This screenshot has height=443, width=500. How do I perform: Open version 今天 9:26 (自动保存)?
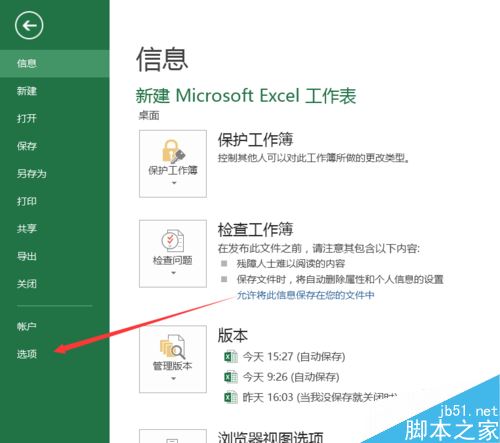click(x=291, y=377)
